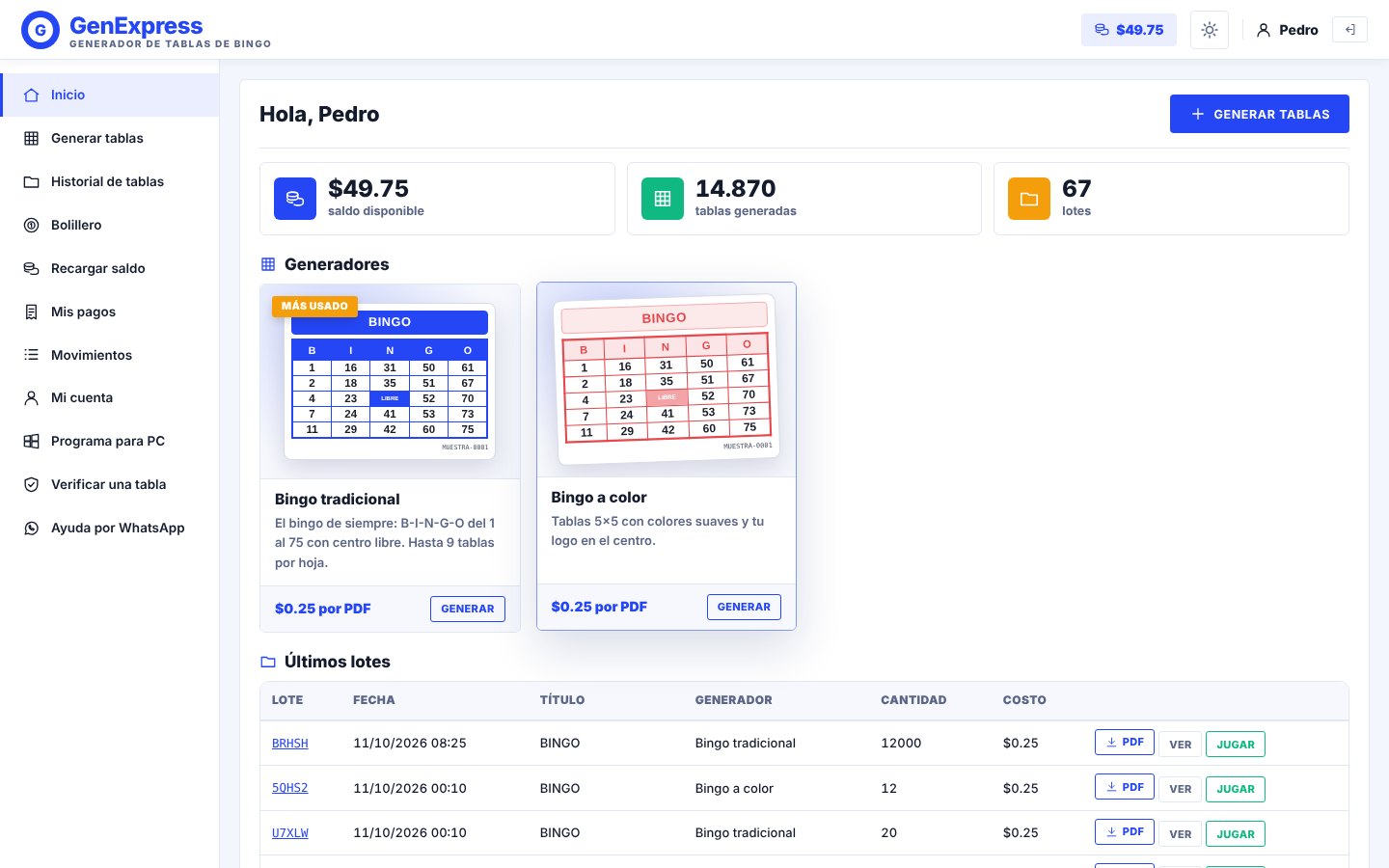The height and width of the screenshot is (868, 1389).
Task: Click JUGAR for lote BRHSH
Action: coord(1236,745)
